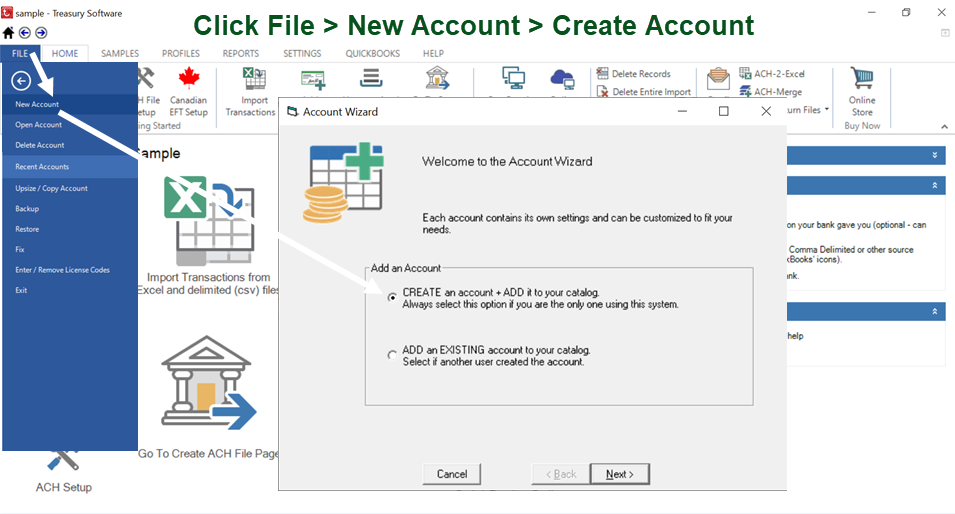Screen dimensions: 955x514
Task: Click the back circle arrow in File menu
Action: (21, 80)
